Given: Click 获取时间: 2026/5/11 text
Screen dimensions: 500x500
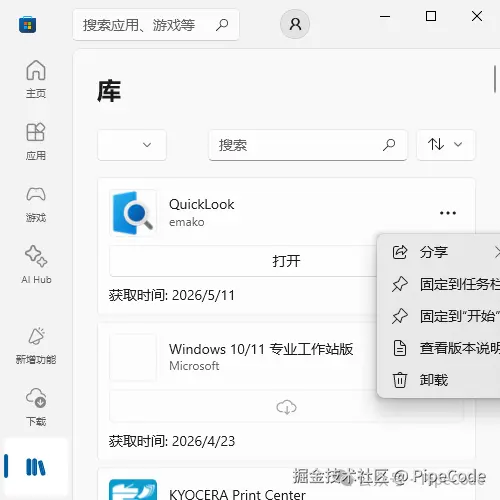Looking at the screenshot, I should coord(172,295).
